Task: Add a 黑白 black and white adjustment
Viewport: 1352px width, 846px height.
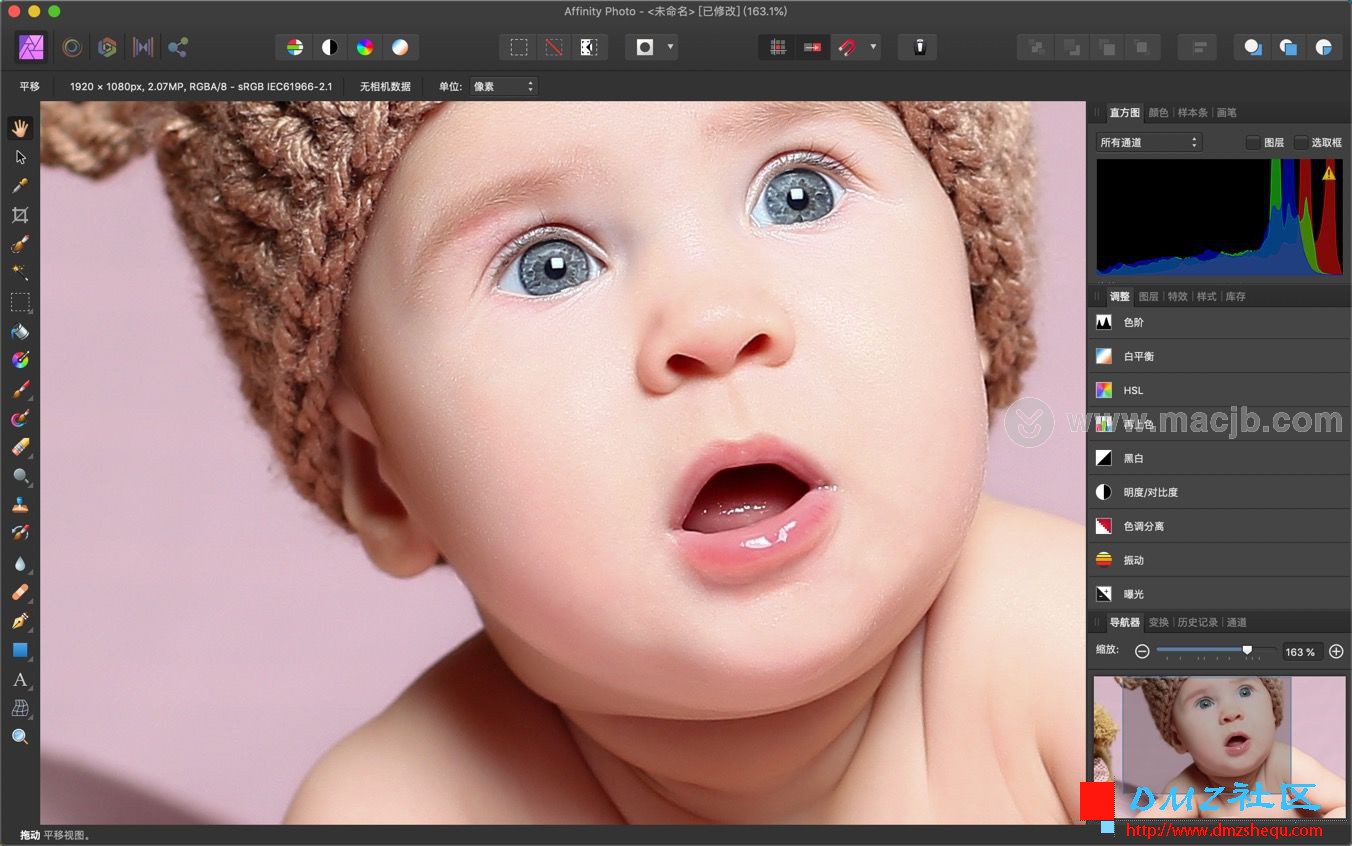Action: point(1219,458)
